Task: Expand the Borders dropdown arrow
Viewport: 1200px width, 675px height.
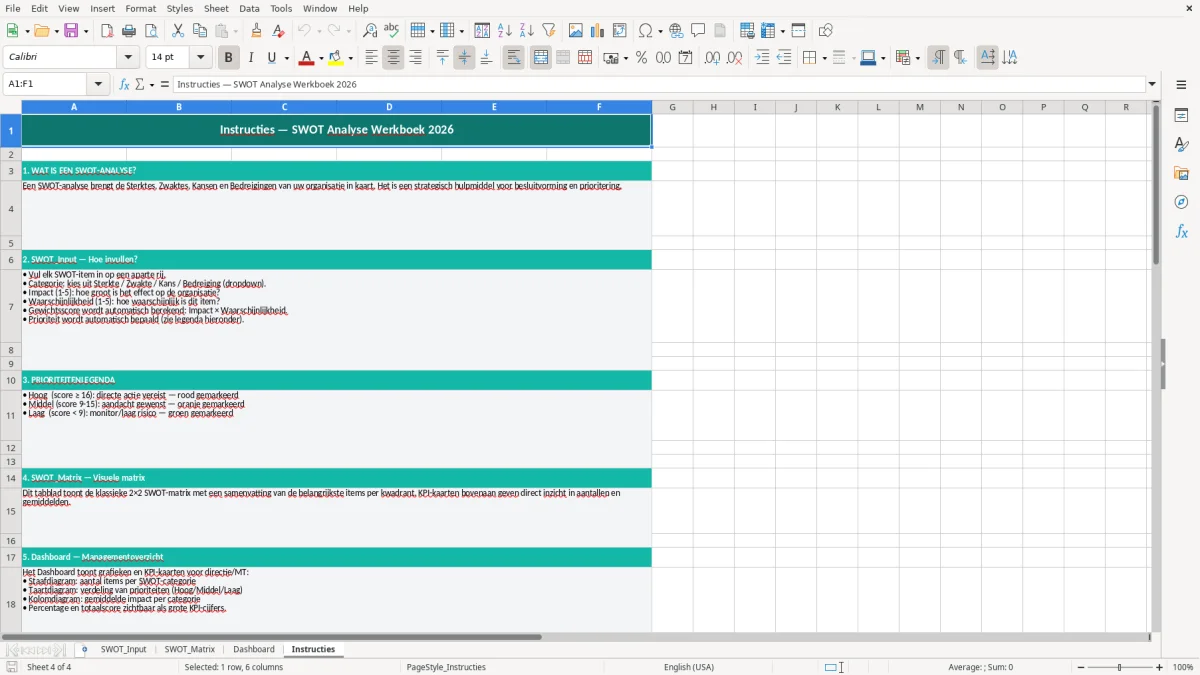Action: point(823,58)
